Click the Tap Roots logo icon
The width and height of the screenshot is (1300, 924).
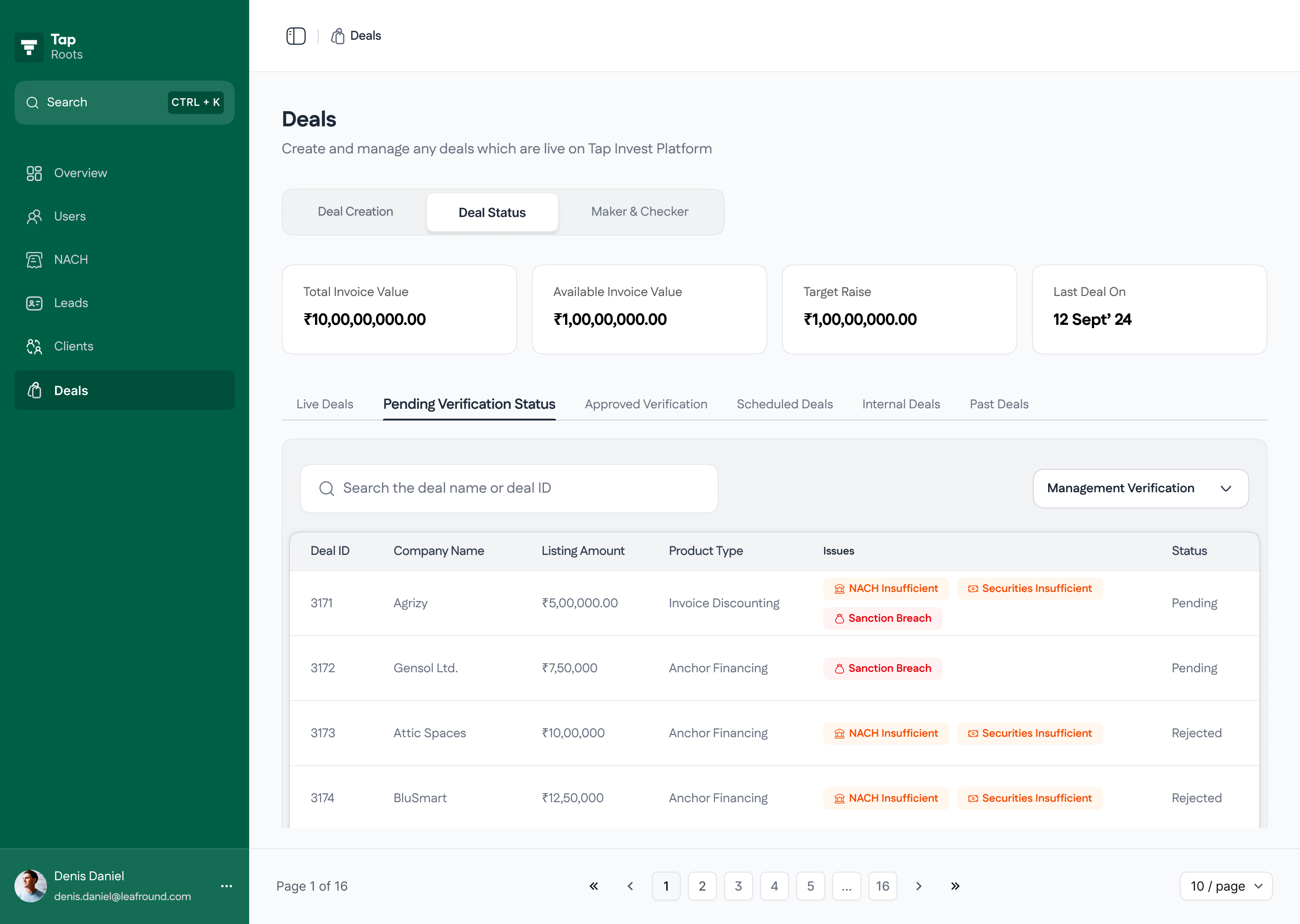tap(29, 47)
